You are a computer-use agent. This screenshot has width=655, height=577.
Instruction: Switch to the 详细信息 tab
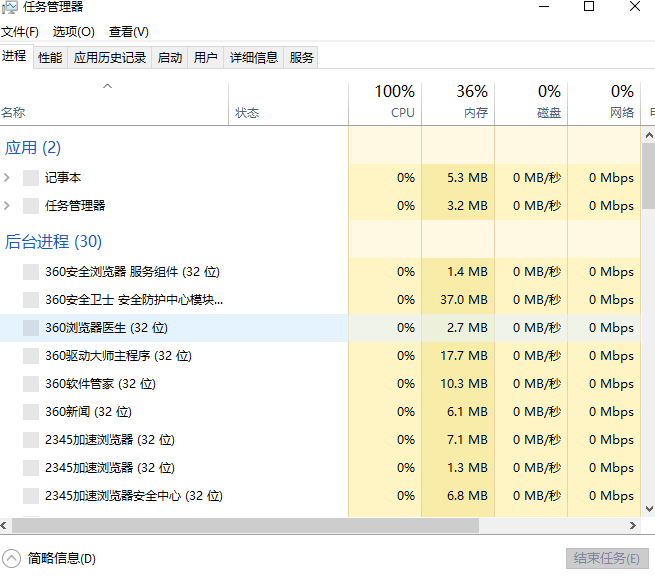tap(254, 57)
